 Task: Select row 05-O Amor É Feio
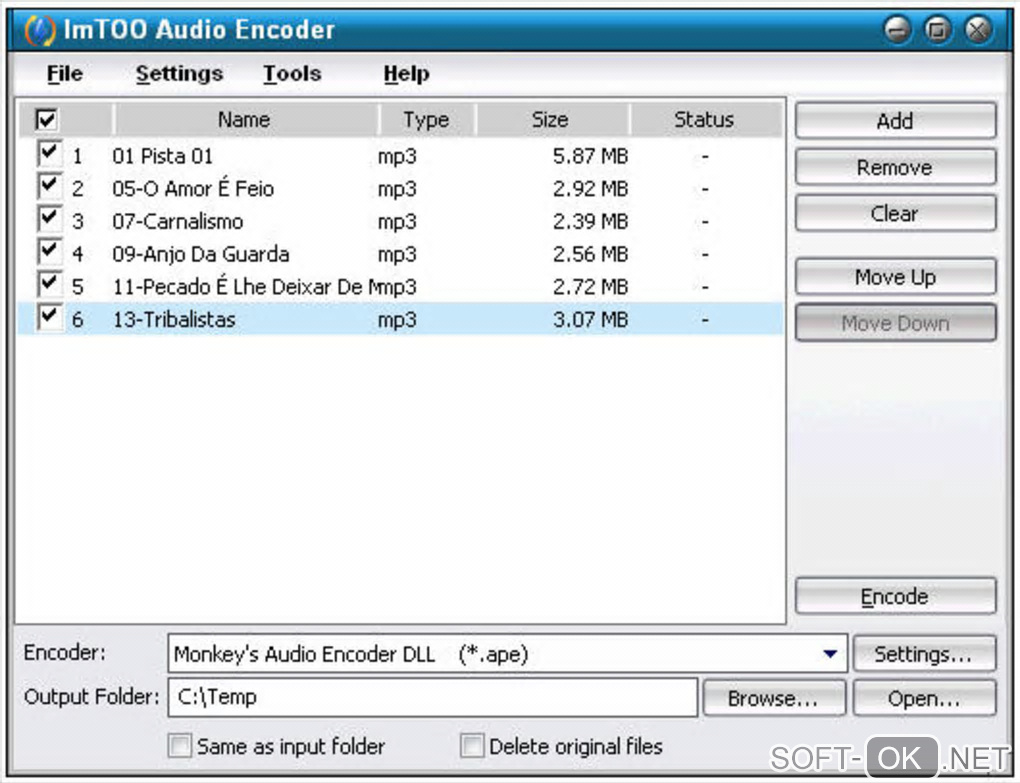[x=400, y=189]
